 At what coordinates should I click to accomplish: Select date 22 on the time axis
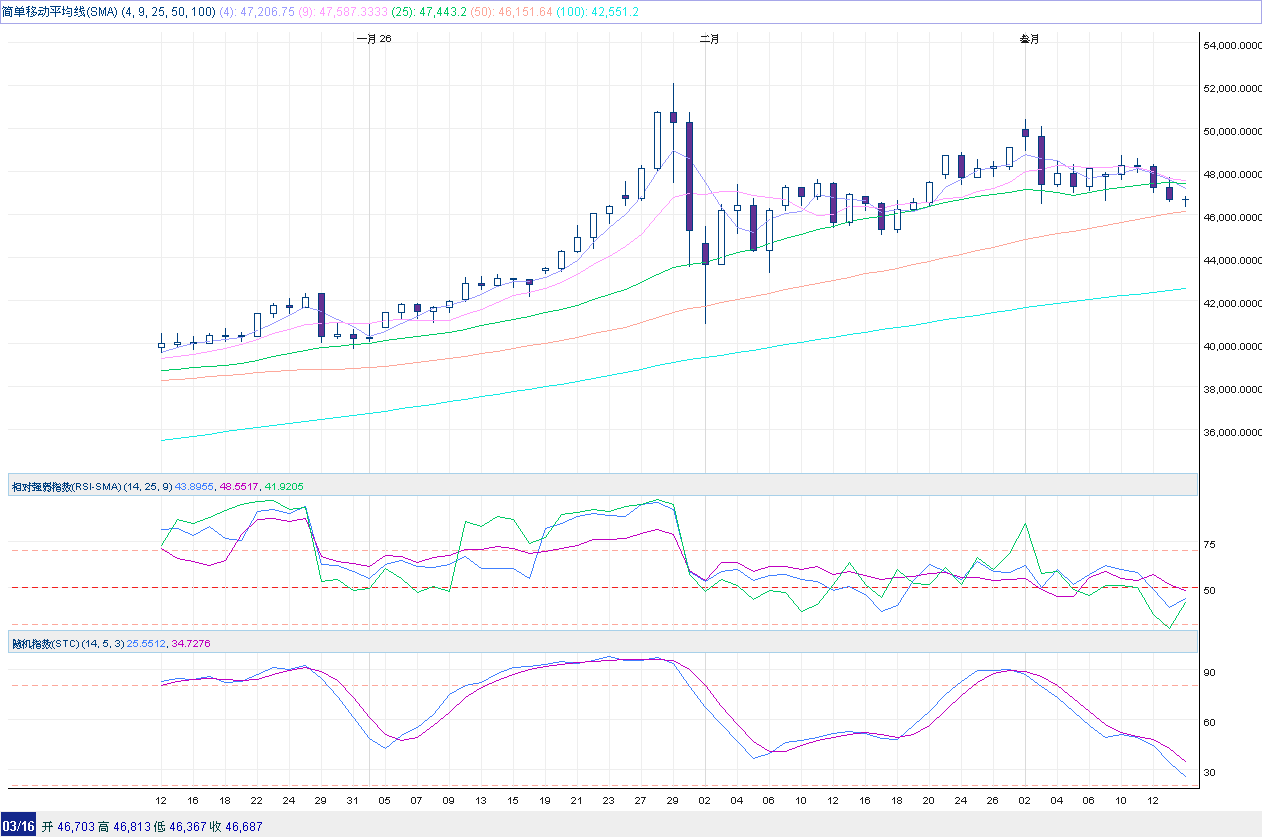(x=256, y=801)
